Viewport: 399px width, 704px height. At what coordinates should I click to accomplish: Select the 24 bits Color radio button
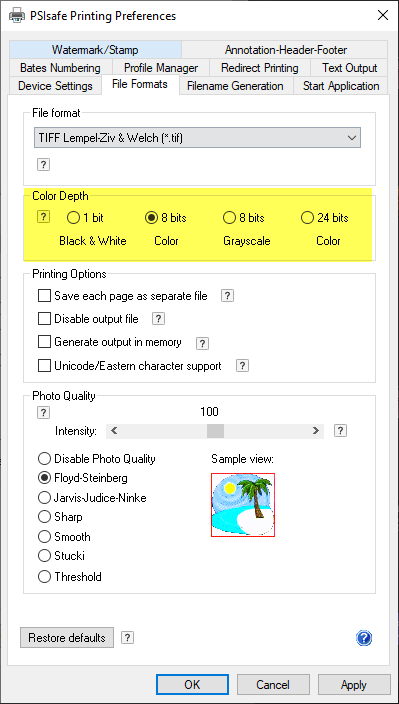[307, 218]
